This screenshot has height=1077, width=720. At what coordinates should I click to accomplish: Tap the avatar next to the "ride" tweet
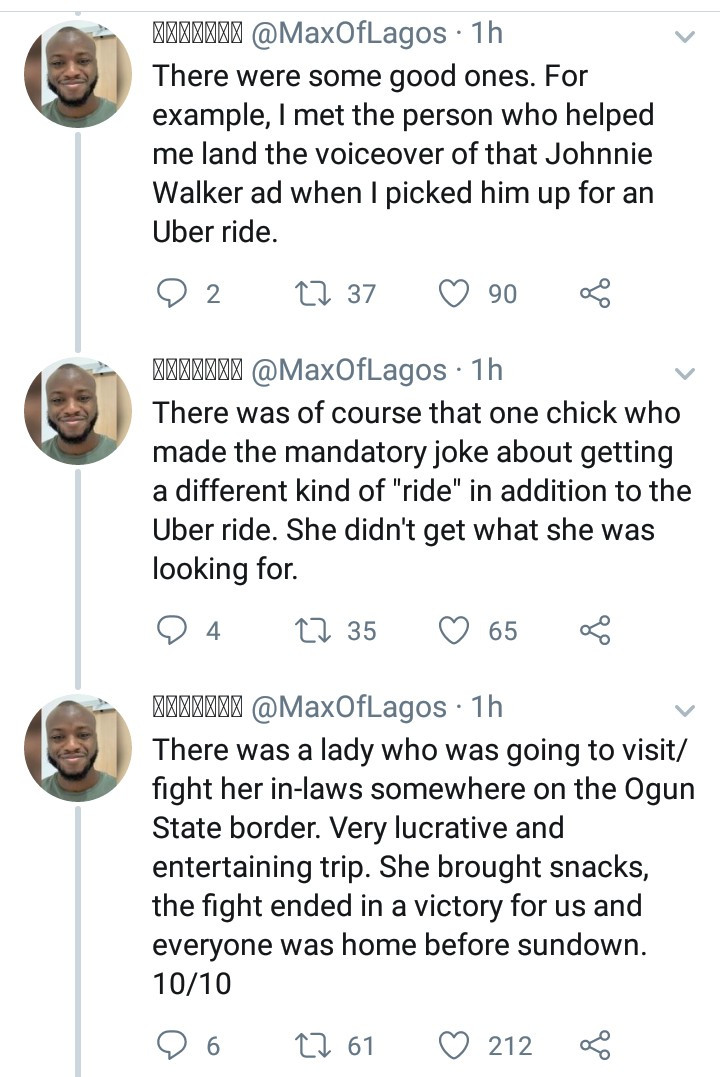pyautogui.click(x=78, y=412)
